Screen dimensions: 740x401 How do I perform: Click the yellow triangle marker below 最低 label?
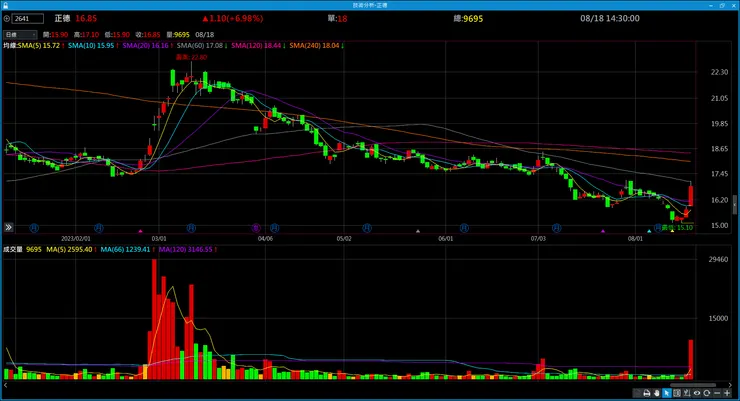[x=673, y=231]
